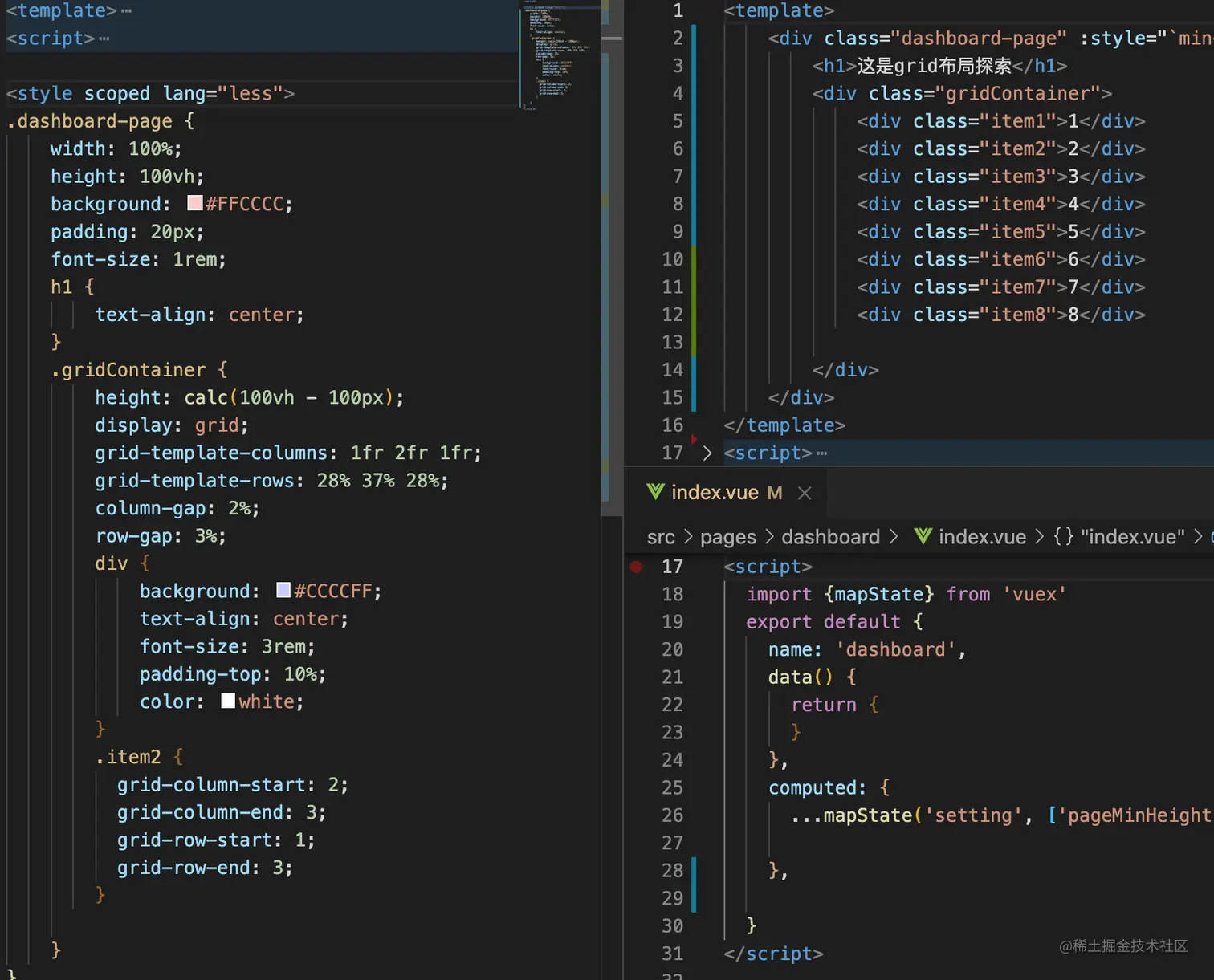The width and height of the screenshot is (1214, 980).
Task: Click the left editor's vertical scrollbar slider
Action: click(x=612, y=257)
